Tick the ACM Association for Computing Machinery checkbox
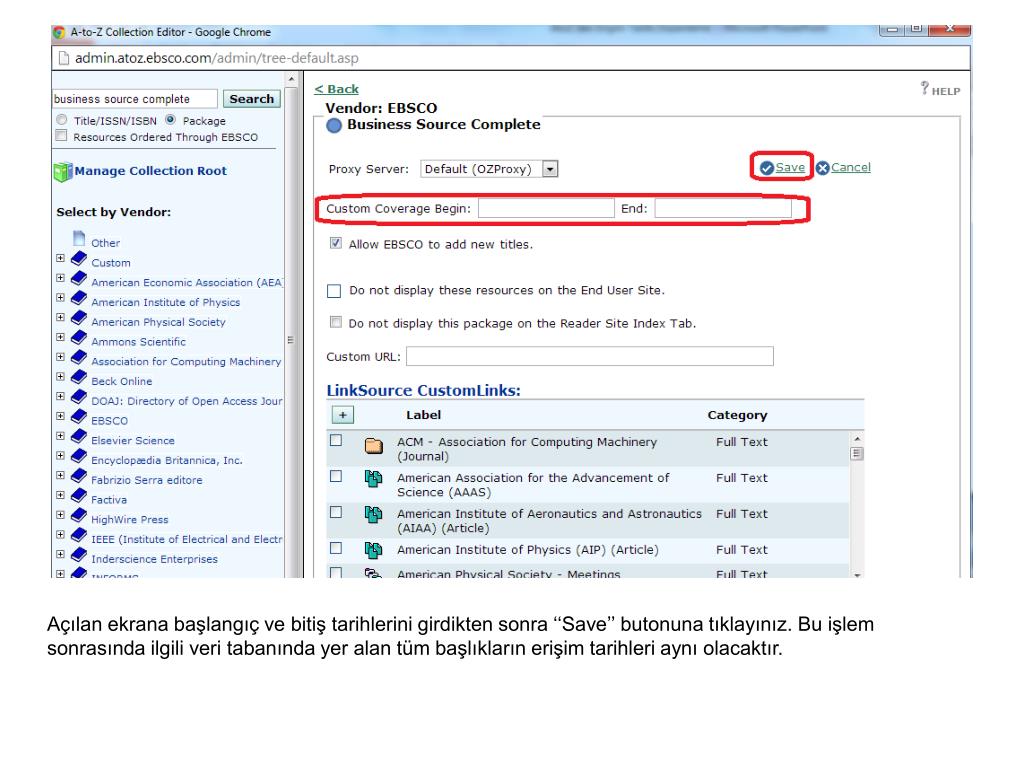Image resolution: width=1024 pixels, height=768 pixels. tap(336, 441)
